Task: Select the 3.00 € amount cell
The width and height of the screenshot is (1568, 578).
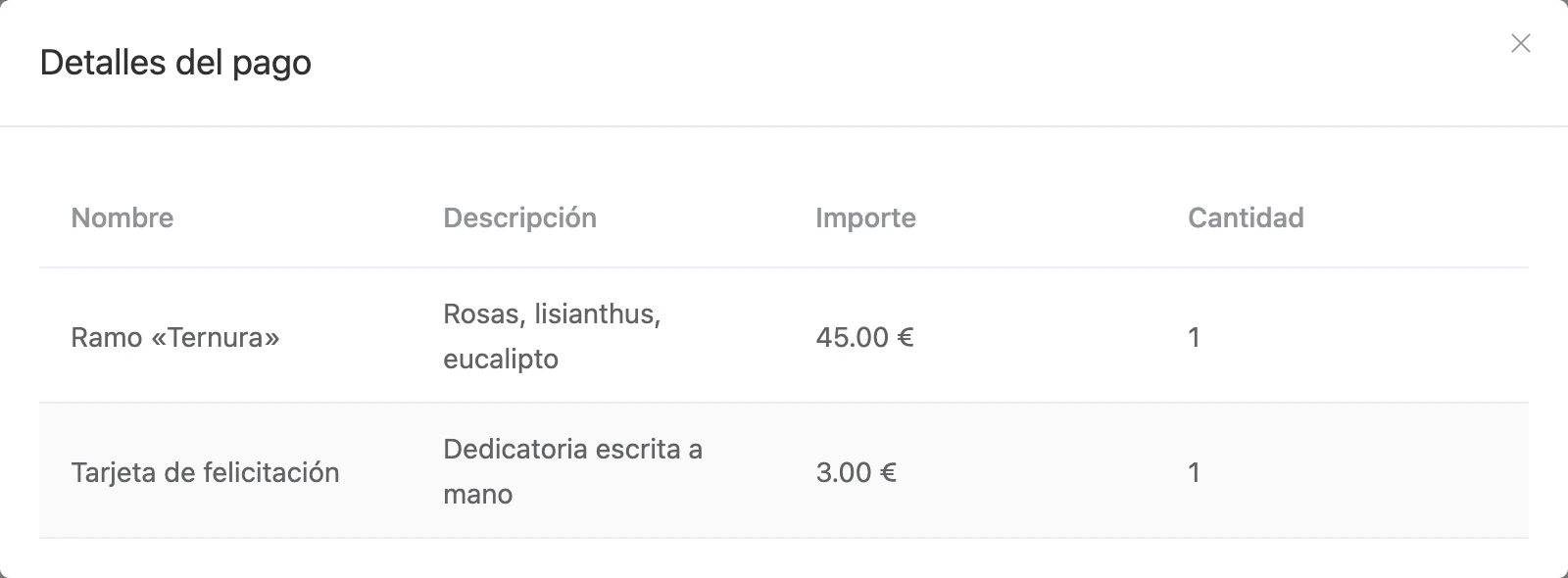Action: pyautogui.click(x=856, y=472)
